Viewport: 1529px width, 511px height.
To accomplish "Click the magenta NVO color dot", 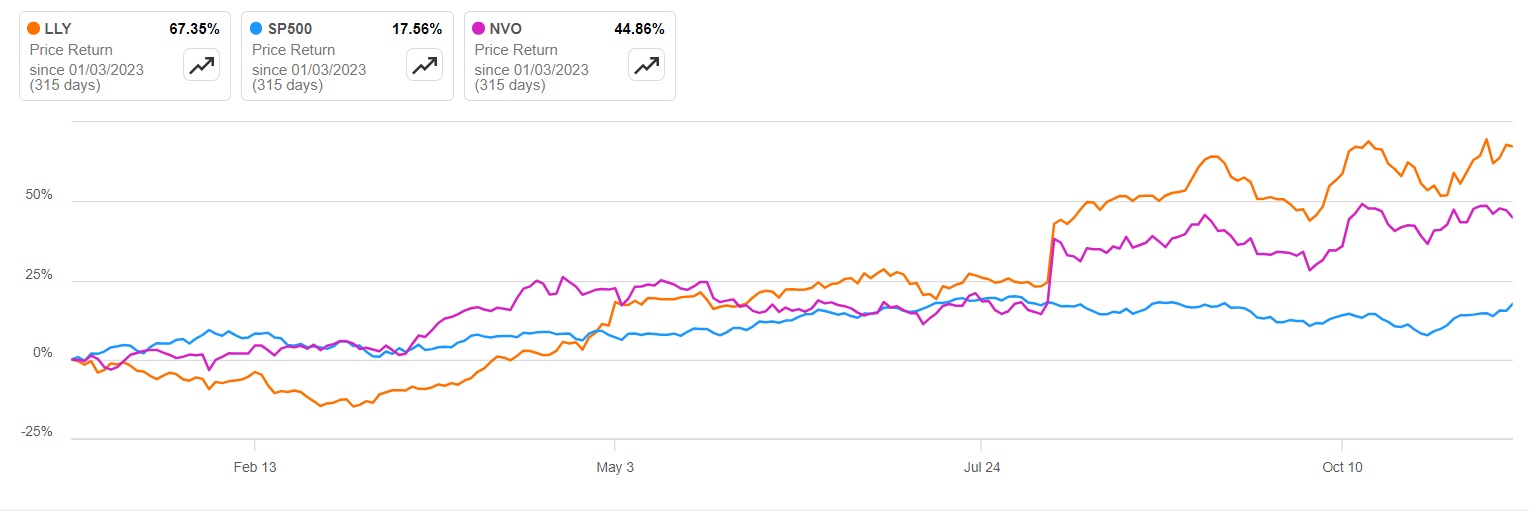I will 479,29.
